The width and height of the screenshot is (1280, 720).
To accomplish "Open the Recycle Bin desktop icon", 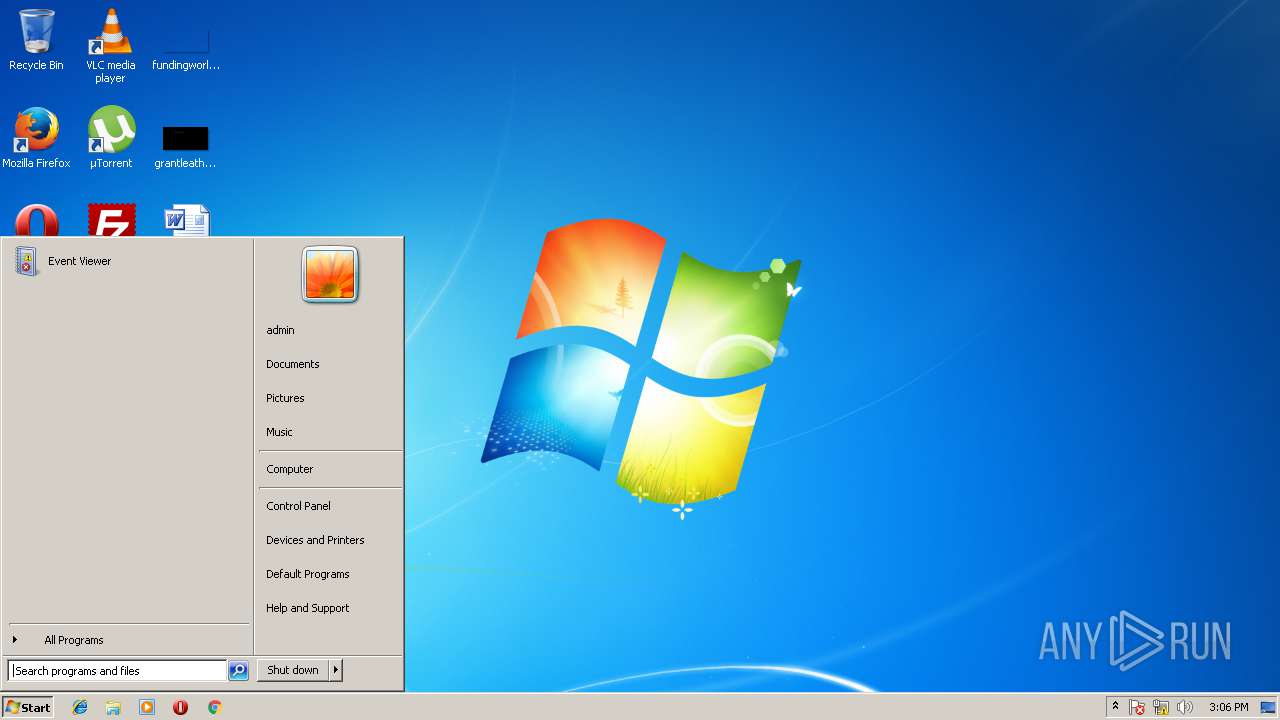I will tap(36, 40).
